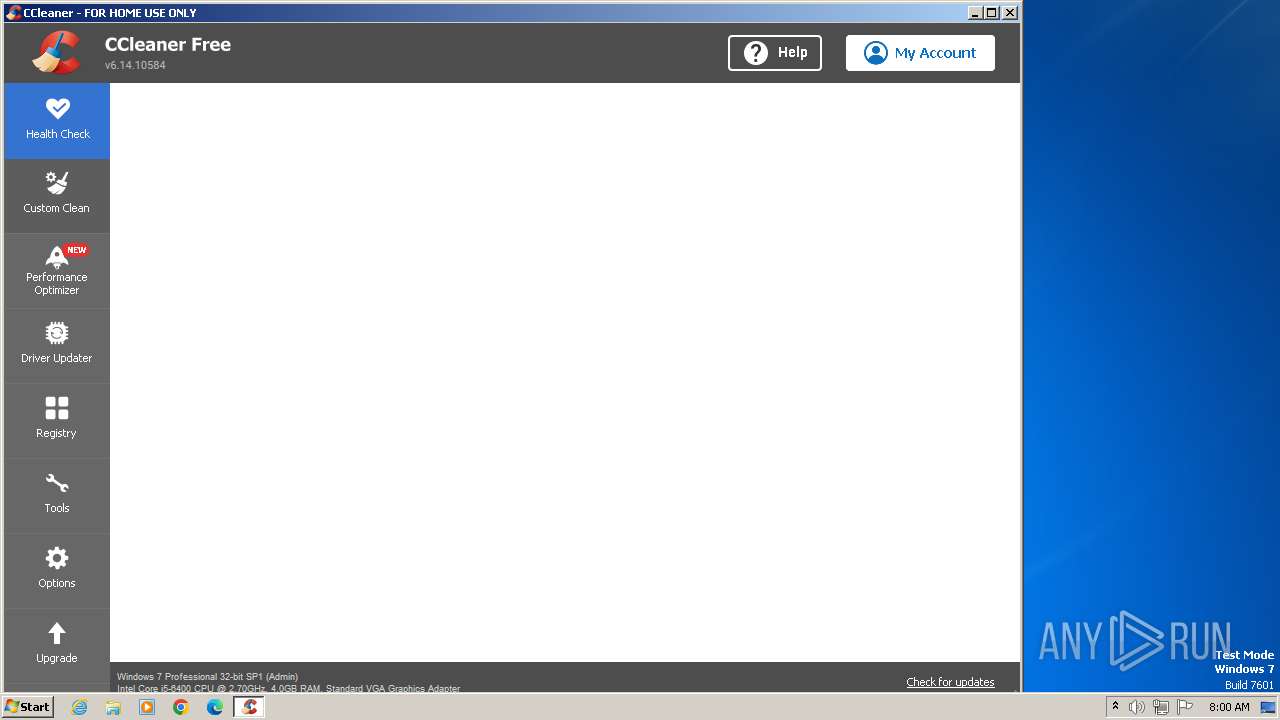
Task: Click the taskbar clock 8:00 AM
Action: point(1229,707)
